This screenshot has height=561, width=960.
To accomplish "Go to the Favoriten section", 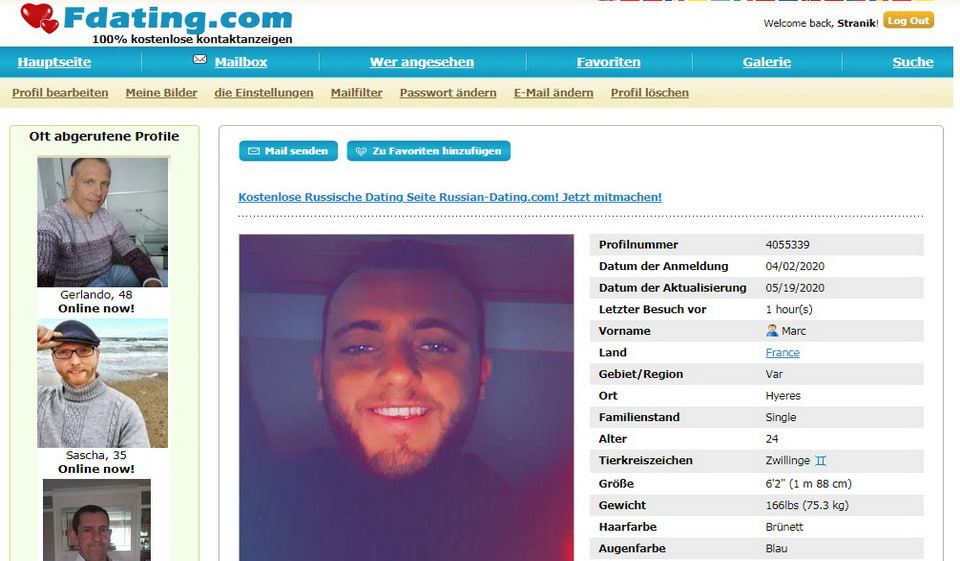I will coord(609,62).
